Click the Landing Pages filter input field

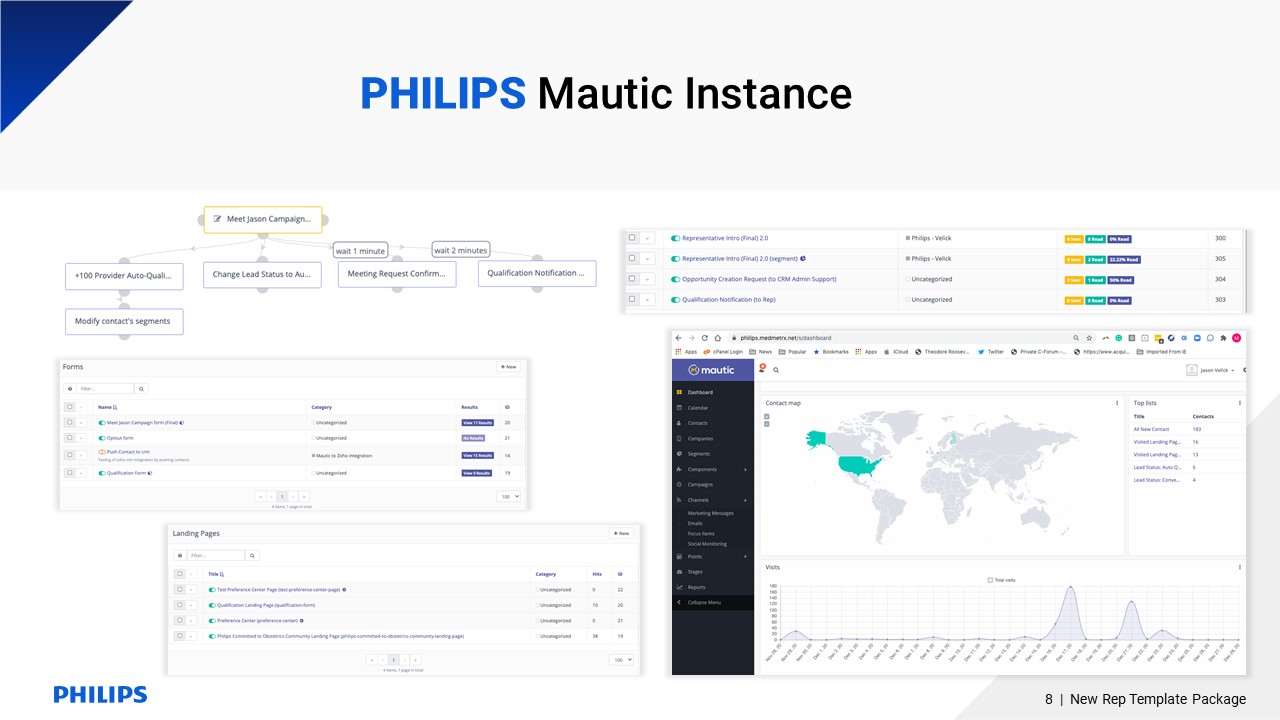216,555
